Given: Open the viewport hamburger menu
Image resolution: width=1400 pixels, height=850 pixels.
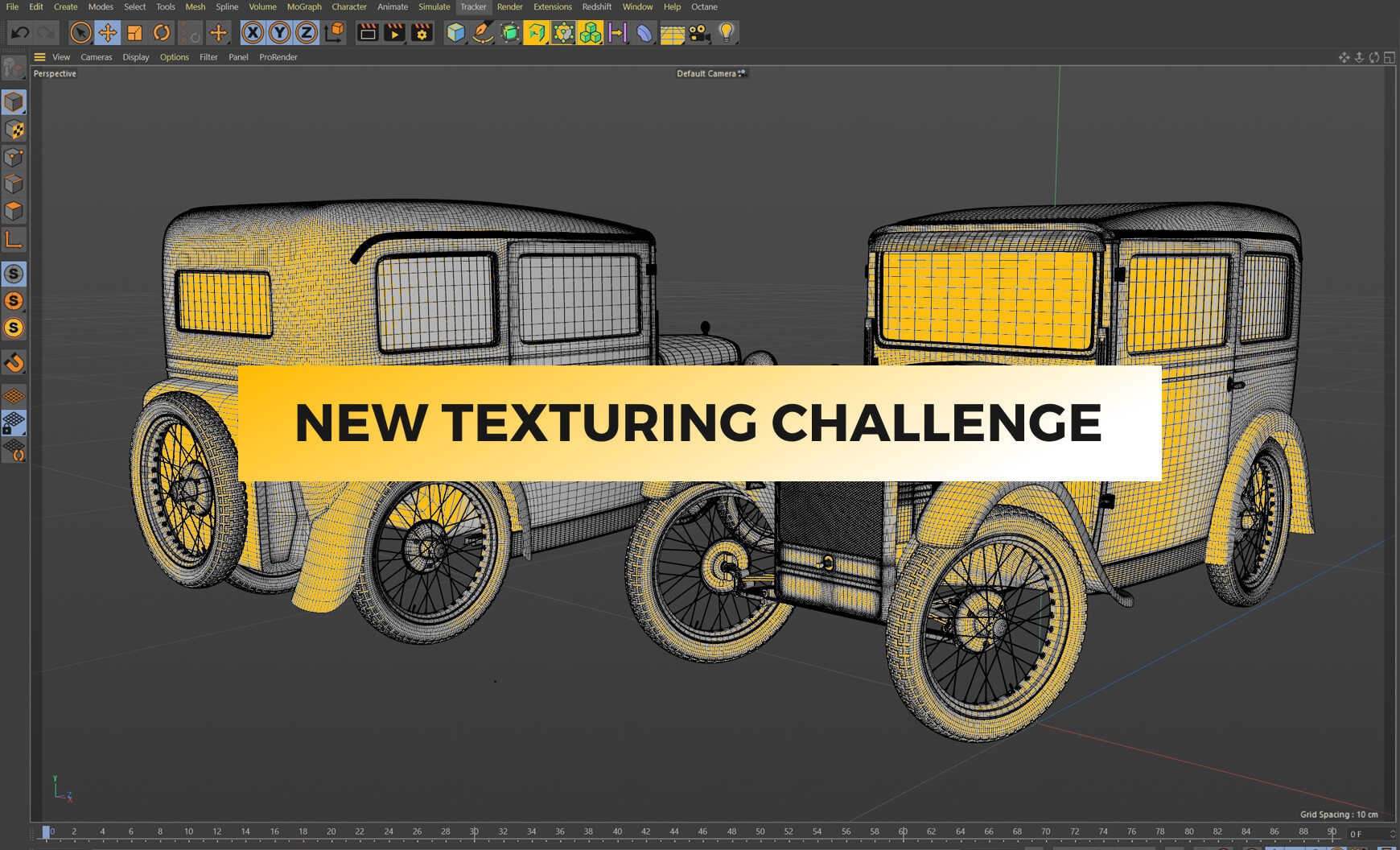Looking at the screenshot, I should 39,57.
